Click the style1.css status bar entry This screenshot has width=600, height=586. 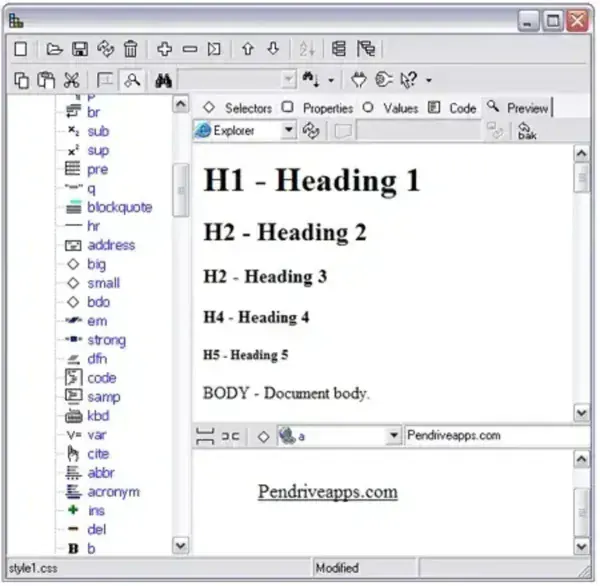(x=33, y=568)
